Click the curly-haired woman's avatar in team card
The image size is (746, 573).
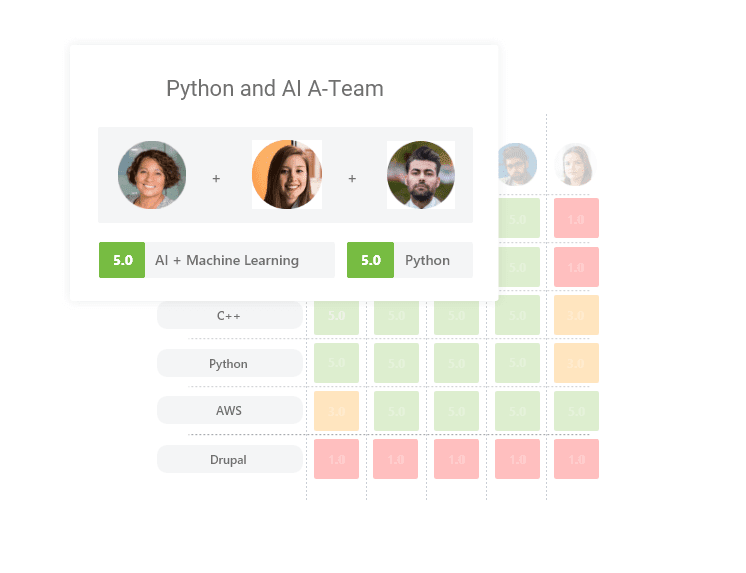(152, 175)
